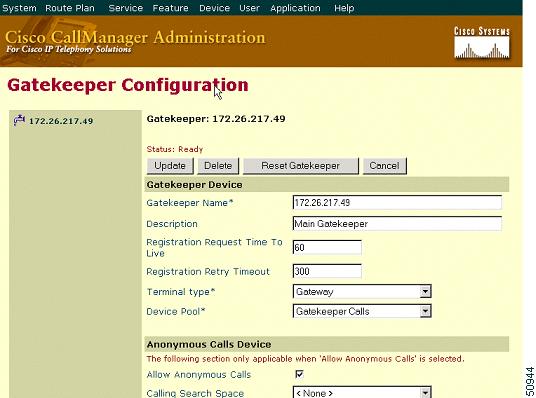Image resolution: width=536 pixels, height=398 pixels.
Task: Toggle the Allow Anonymous Calls checkbox
Action: tap(299, 374)
